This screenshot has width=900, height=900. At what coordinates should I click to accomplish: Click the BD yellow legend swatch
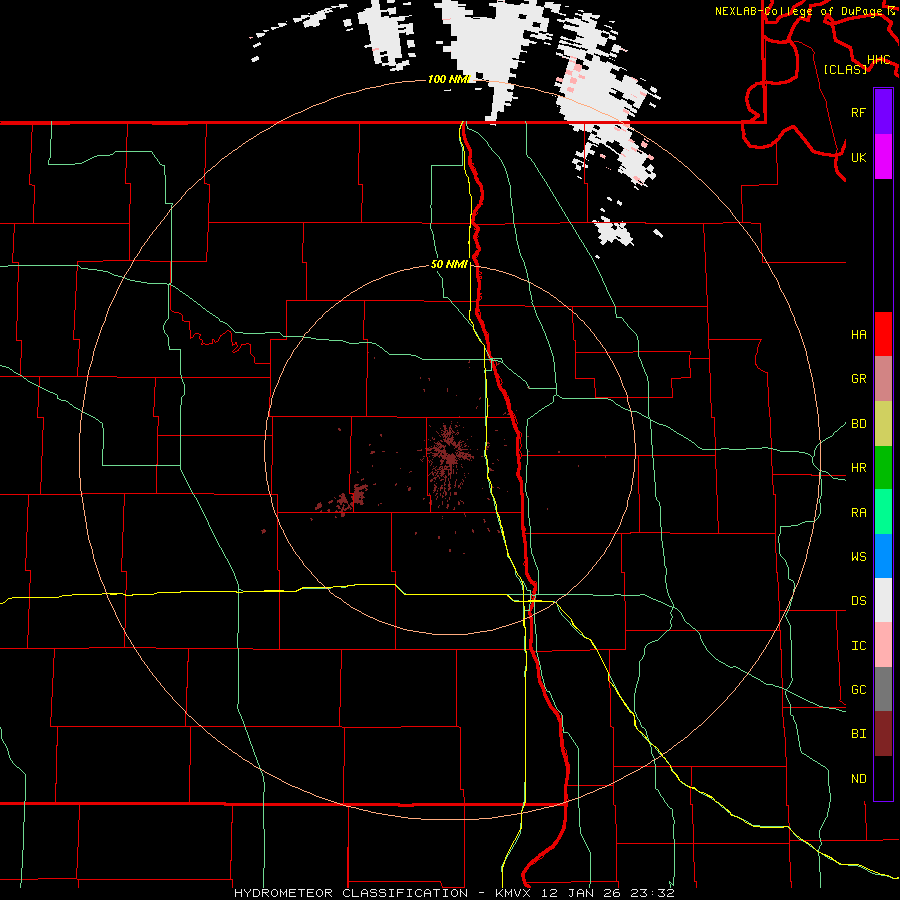[883, 423]
